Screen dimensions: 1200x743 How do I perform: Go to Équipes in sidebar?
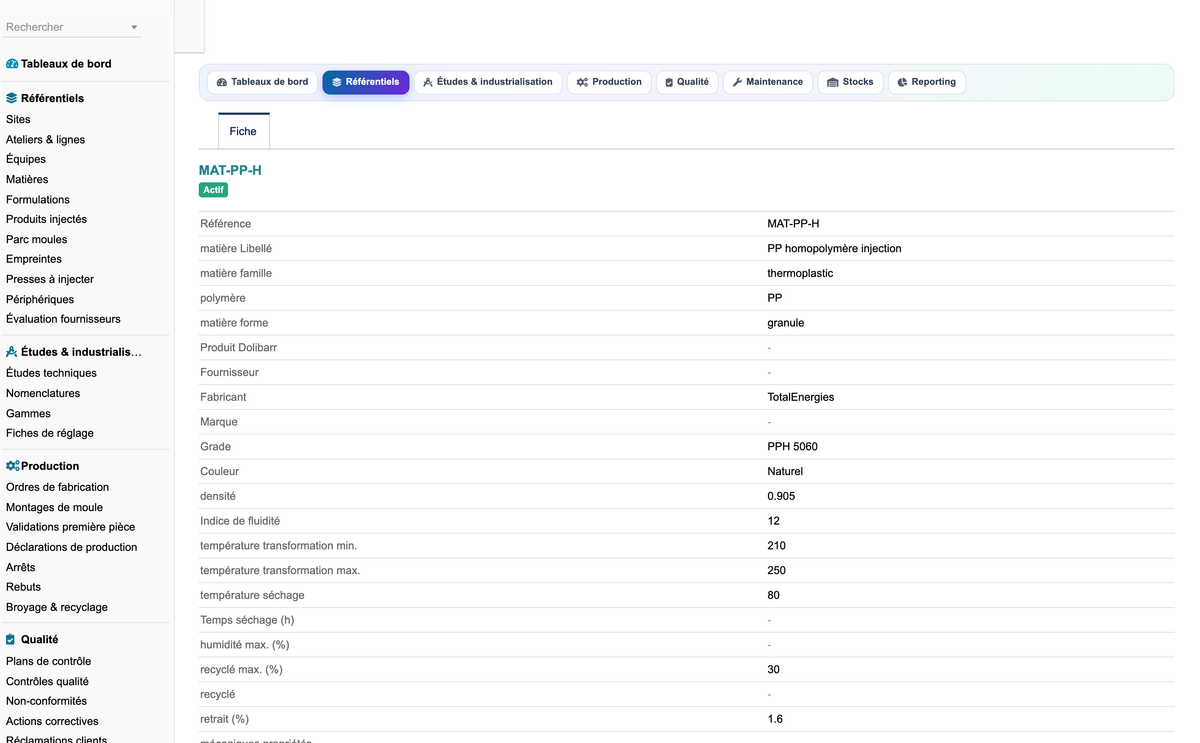(x=26, y=159)
